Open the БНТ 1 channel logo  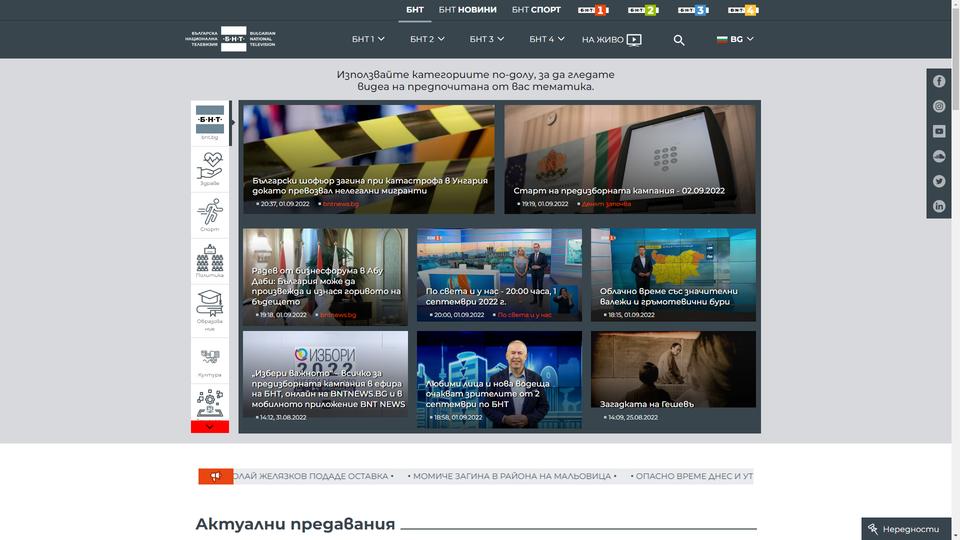point(593,10)
